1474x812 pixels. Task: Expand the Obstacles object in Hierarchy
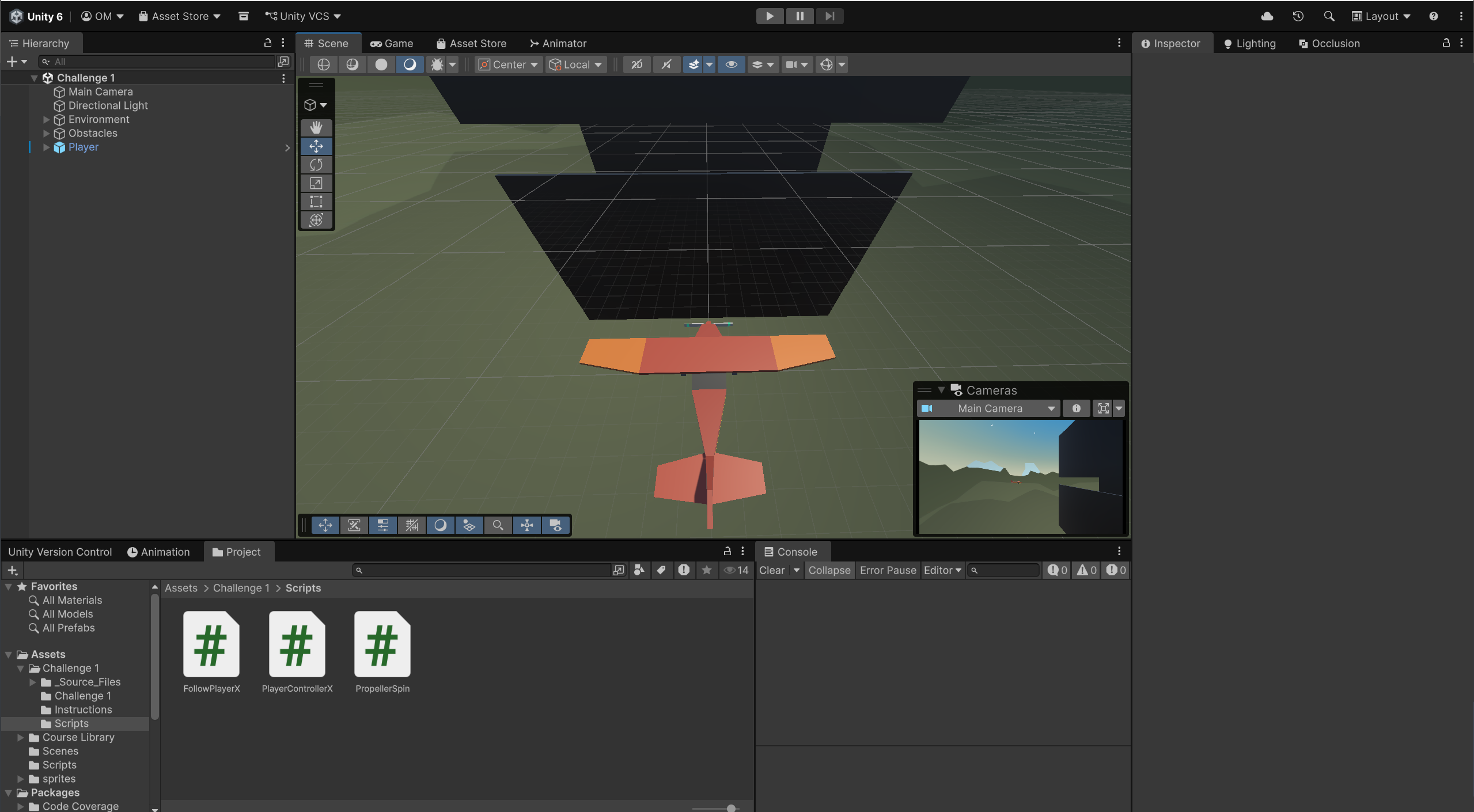tap(46, 133)
